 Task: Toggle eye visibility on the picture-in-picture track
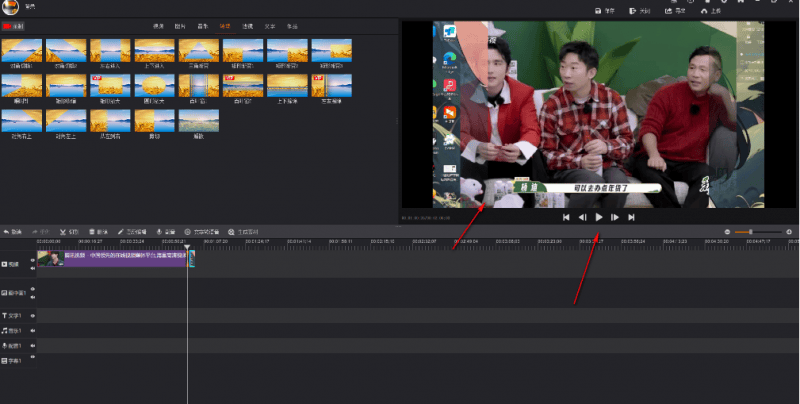click(x=32, y=289)
